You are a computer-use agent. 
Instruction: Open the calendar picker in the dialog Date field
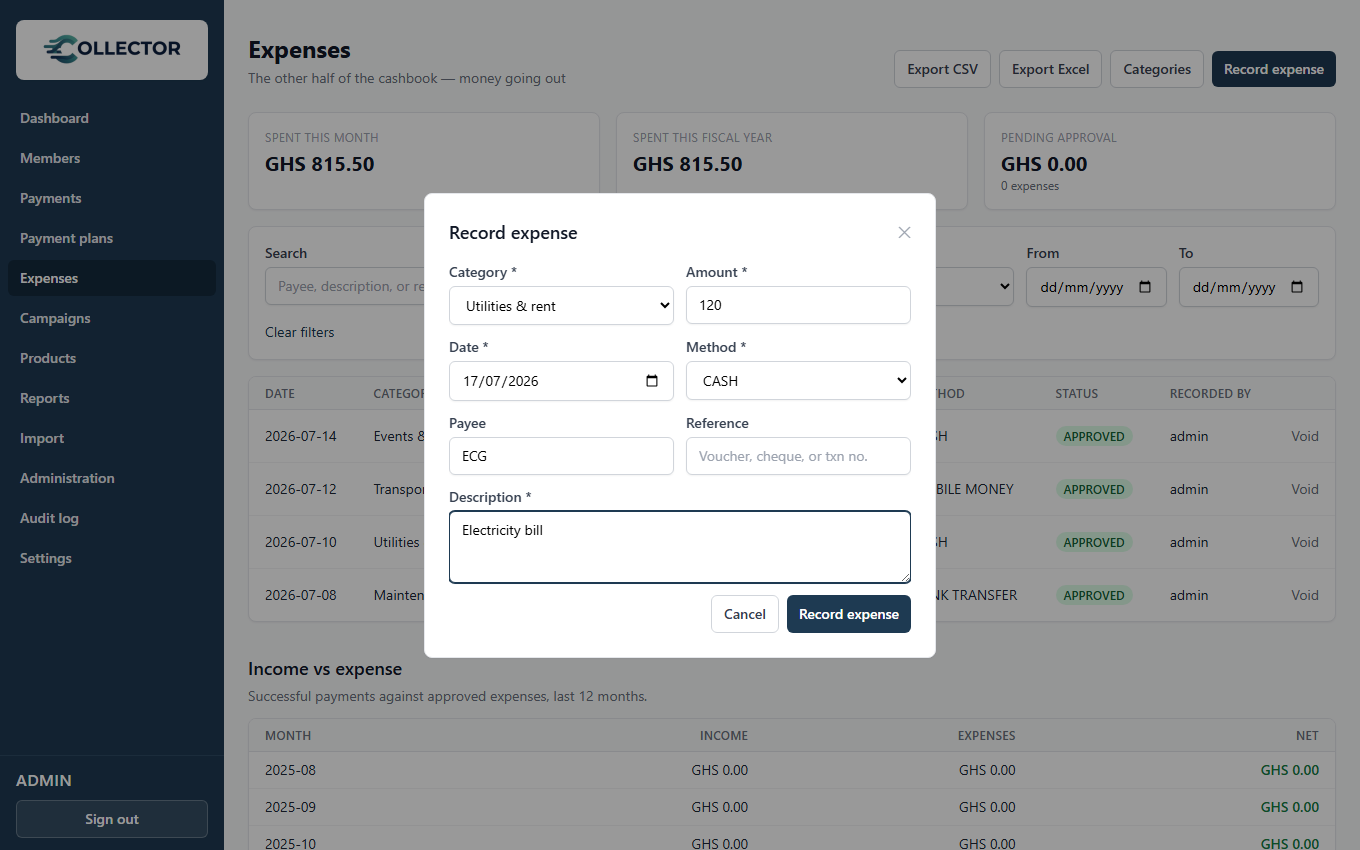(x=652, y=381)
